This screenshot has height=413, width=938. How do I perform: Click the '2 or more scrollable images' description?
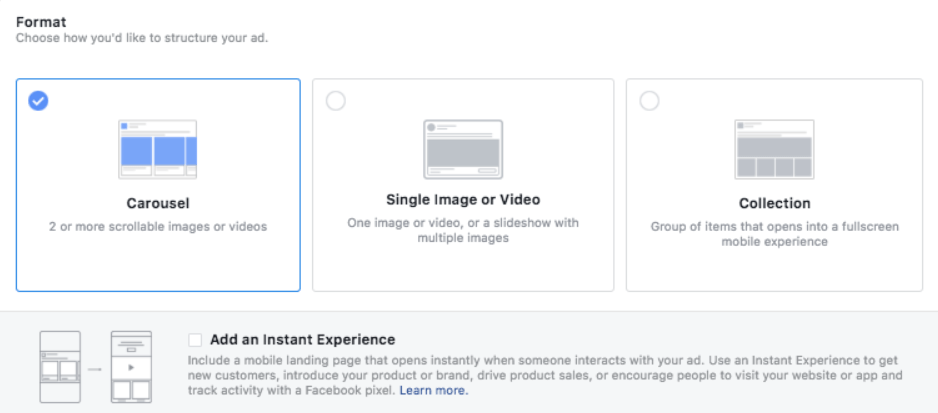pyautogui.click(x=158, y=227)
